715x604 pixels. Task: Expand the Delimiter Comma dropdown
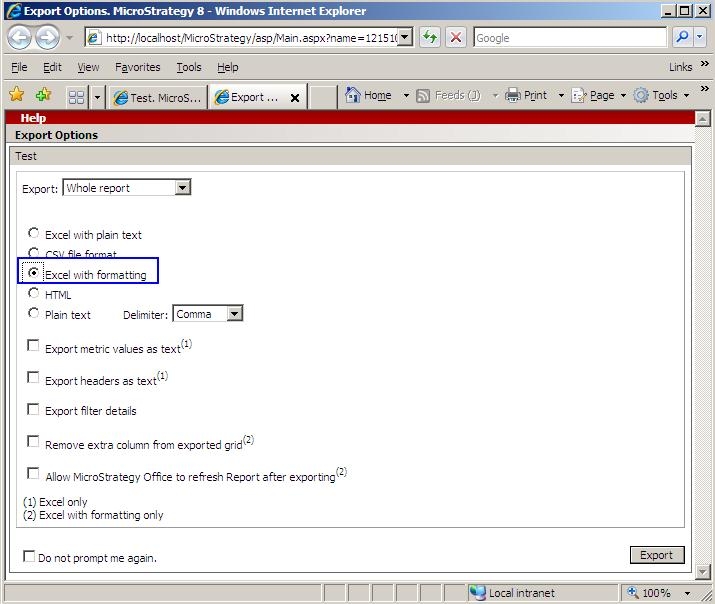point(234,314)
